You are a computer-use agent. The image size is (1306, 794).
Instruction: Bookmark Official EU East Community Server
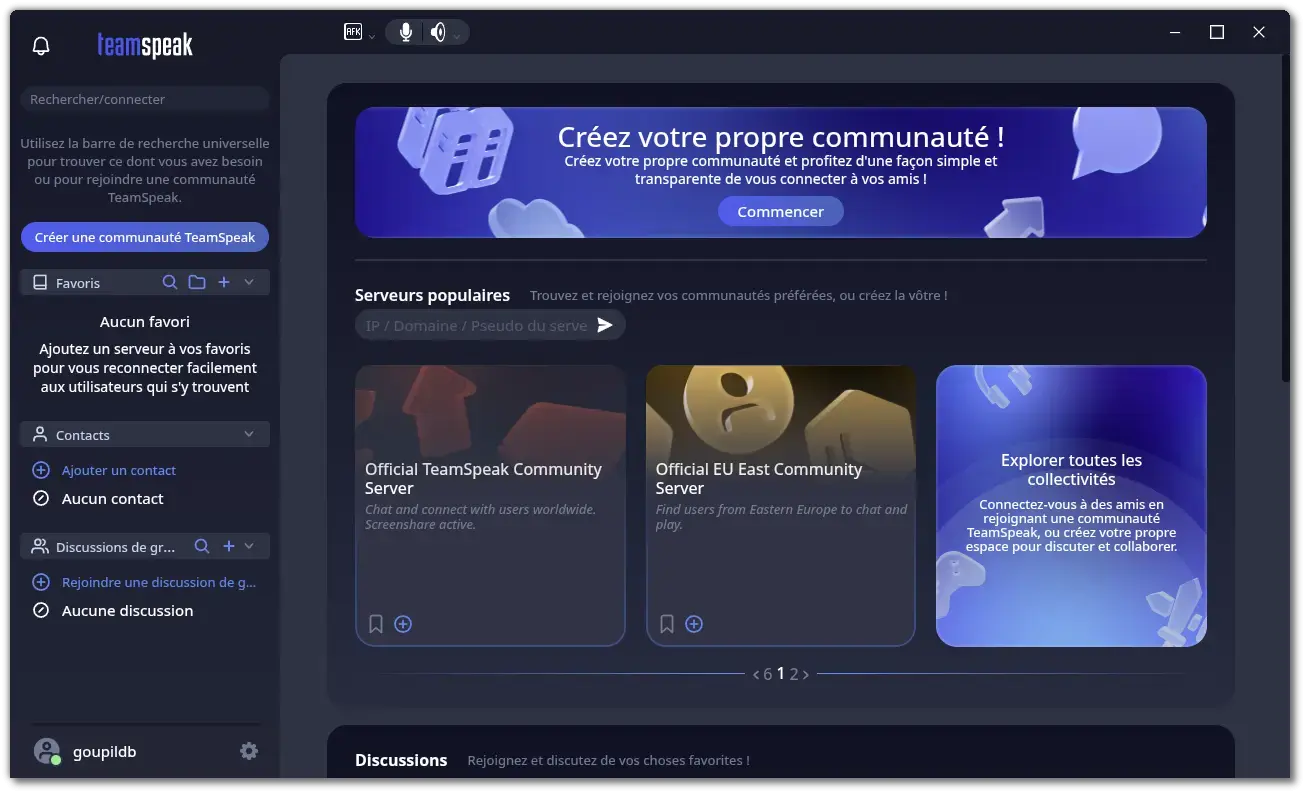667,624
